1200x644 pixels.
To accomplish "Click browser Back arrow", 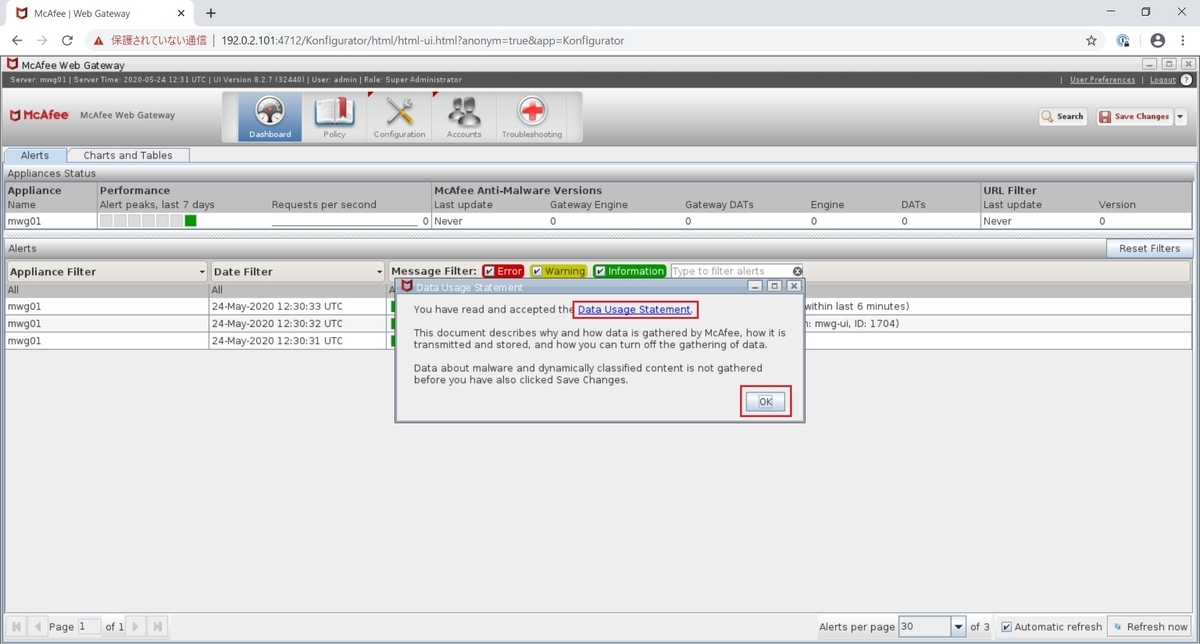I will 17,40.
